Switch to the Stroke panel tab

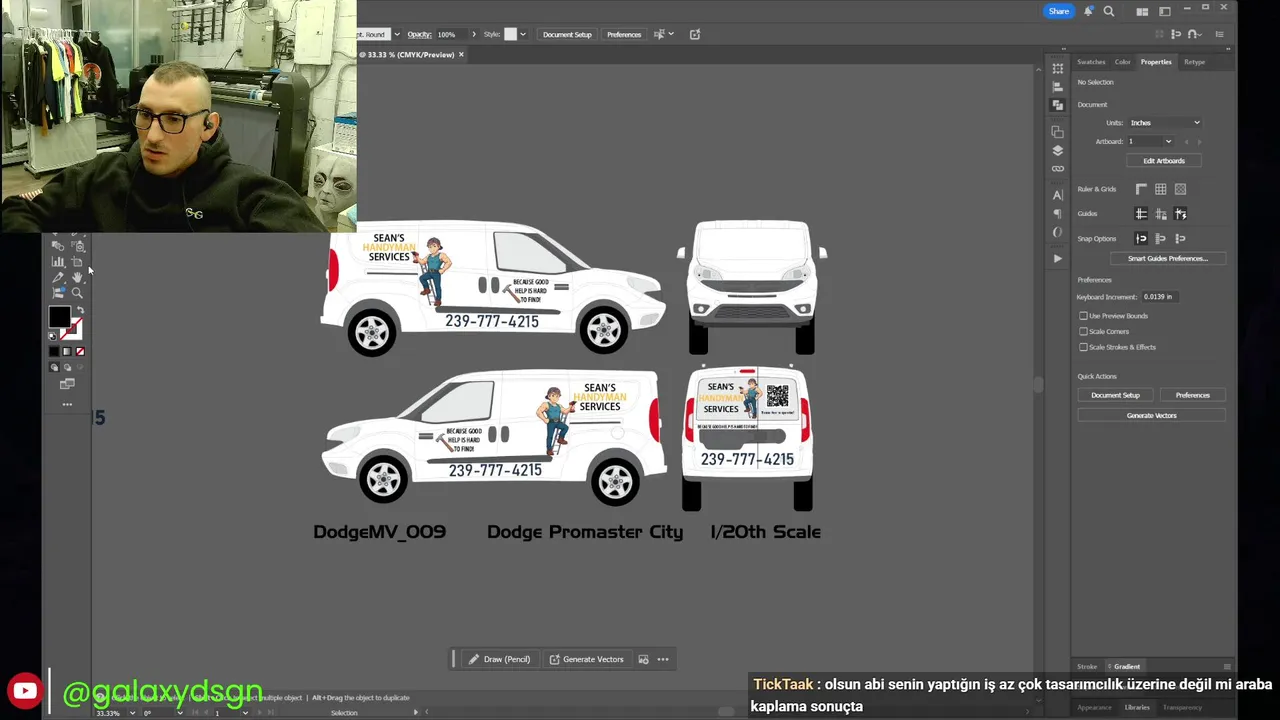pos(1087,667)
